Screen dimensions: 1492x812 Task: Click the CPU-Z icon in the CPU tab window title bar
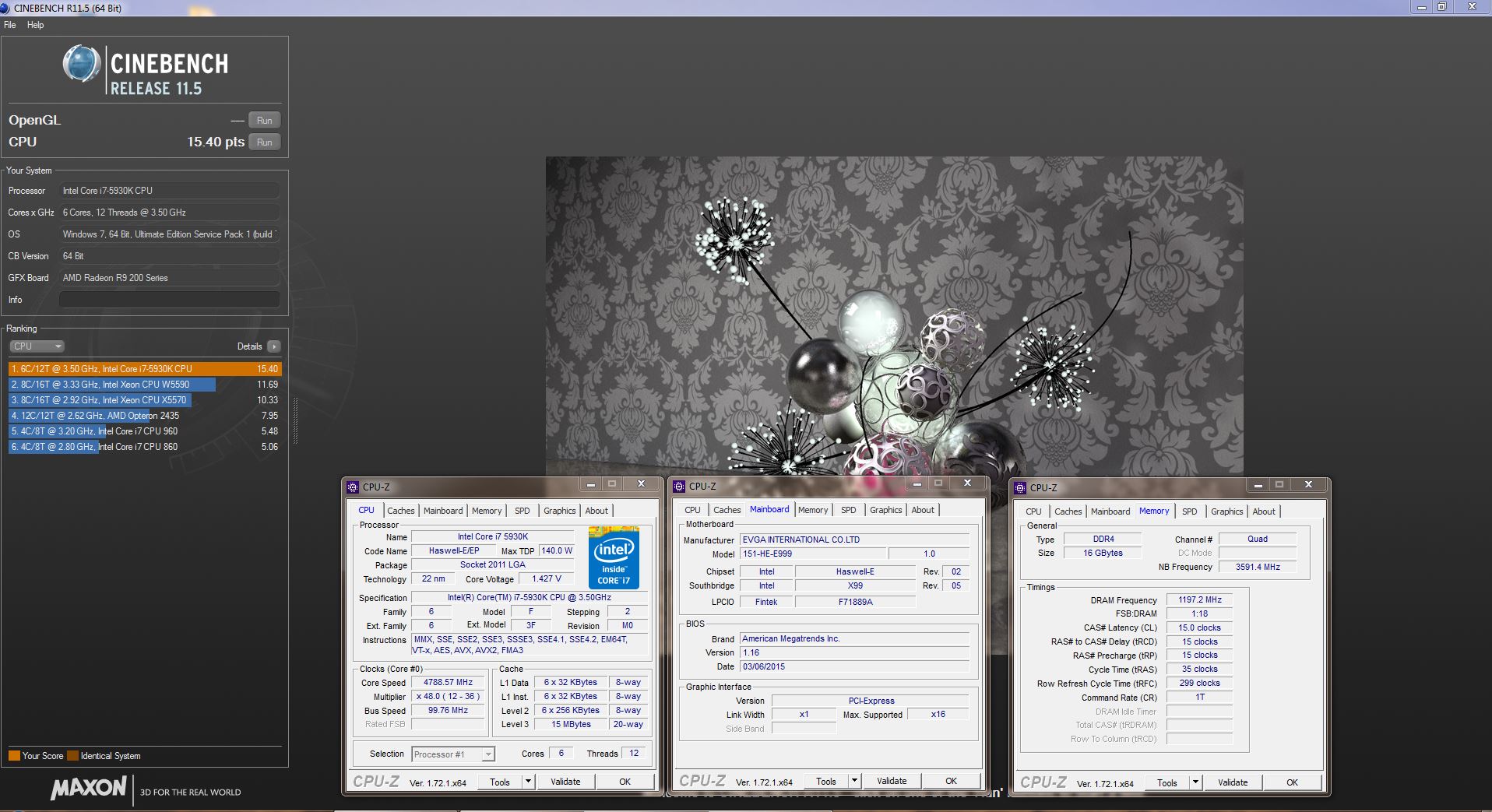pyautogui.click(x=353, y=487)
